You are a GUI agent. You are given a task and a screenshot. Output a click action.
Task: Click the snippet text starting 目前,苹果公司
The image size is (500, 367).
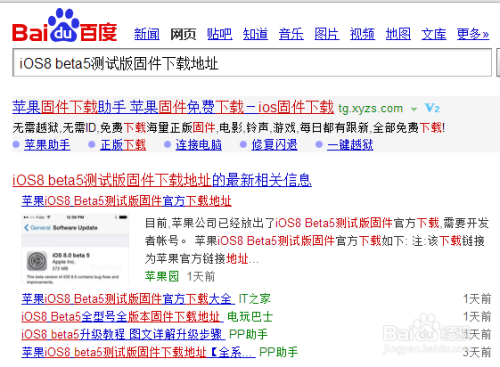pos(317,240)
